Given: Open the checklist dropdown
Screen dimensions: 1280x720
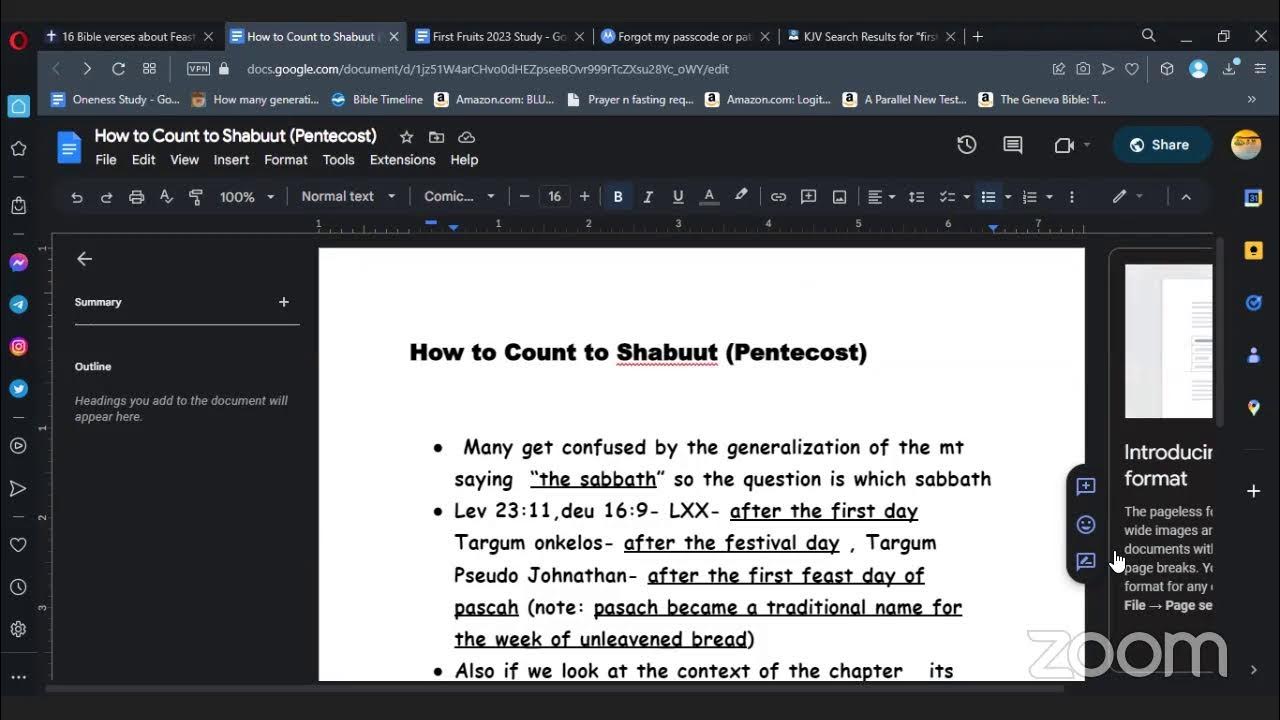Looking at the screenshot, I should point(955,197).
